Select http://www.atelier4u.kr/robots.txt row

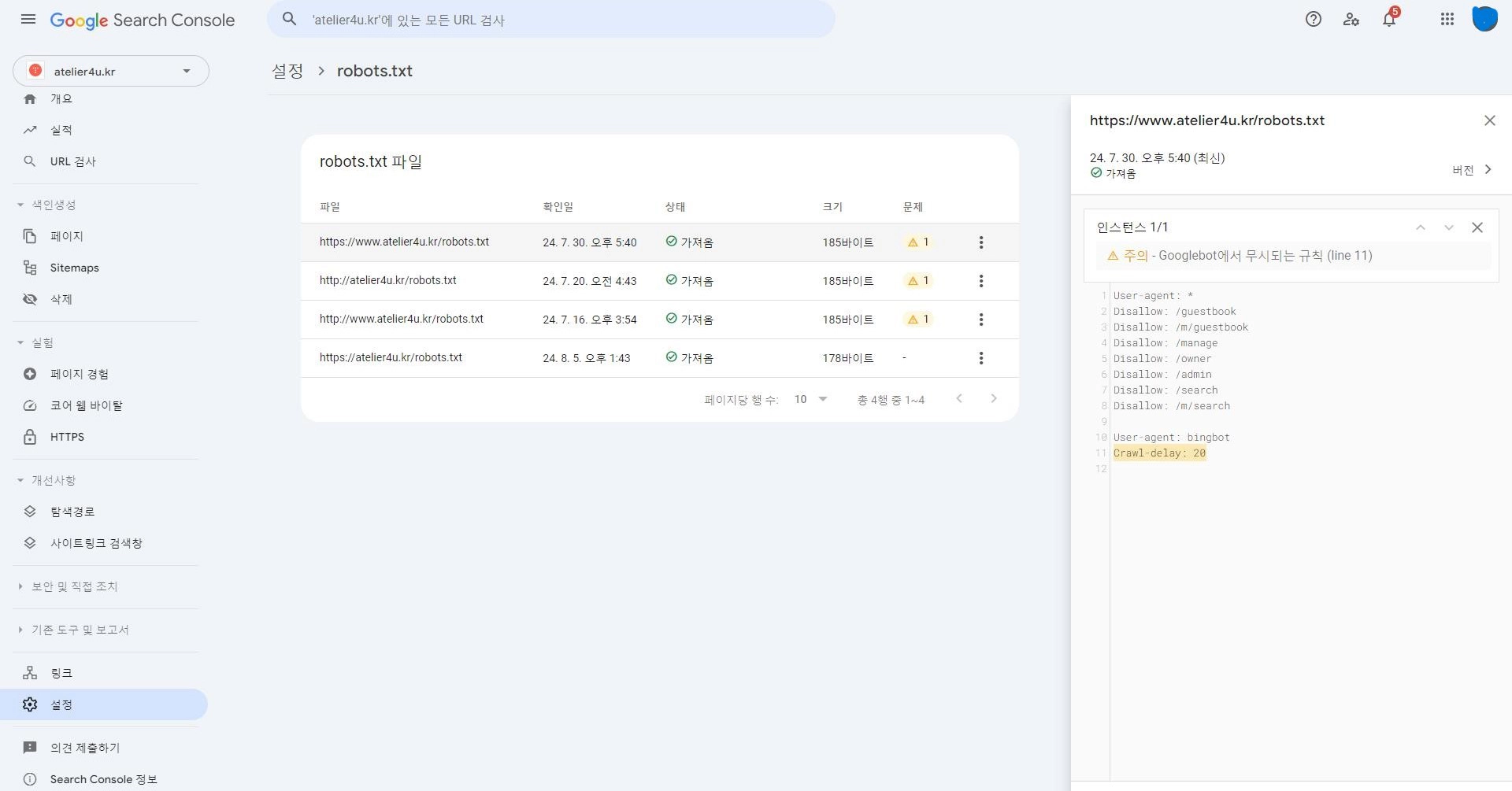point(659,320)
